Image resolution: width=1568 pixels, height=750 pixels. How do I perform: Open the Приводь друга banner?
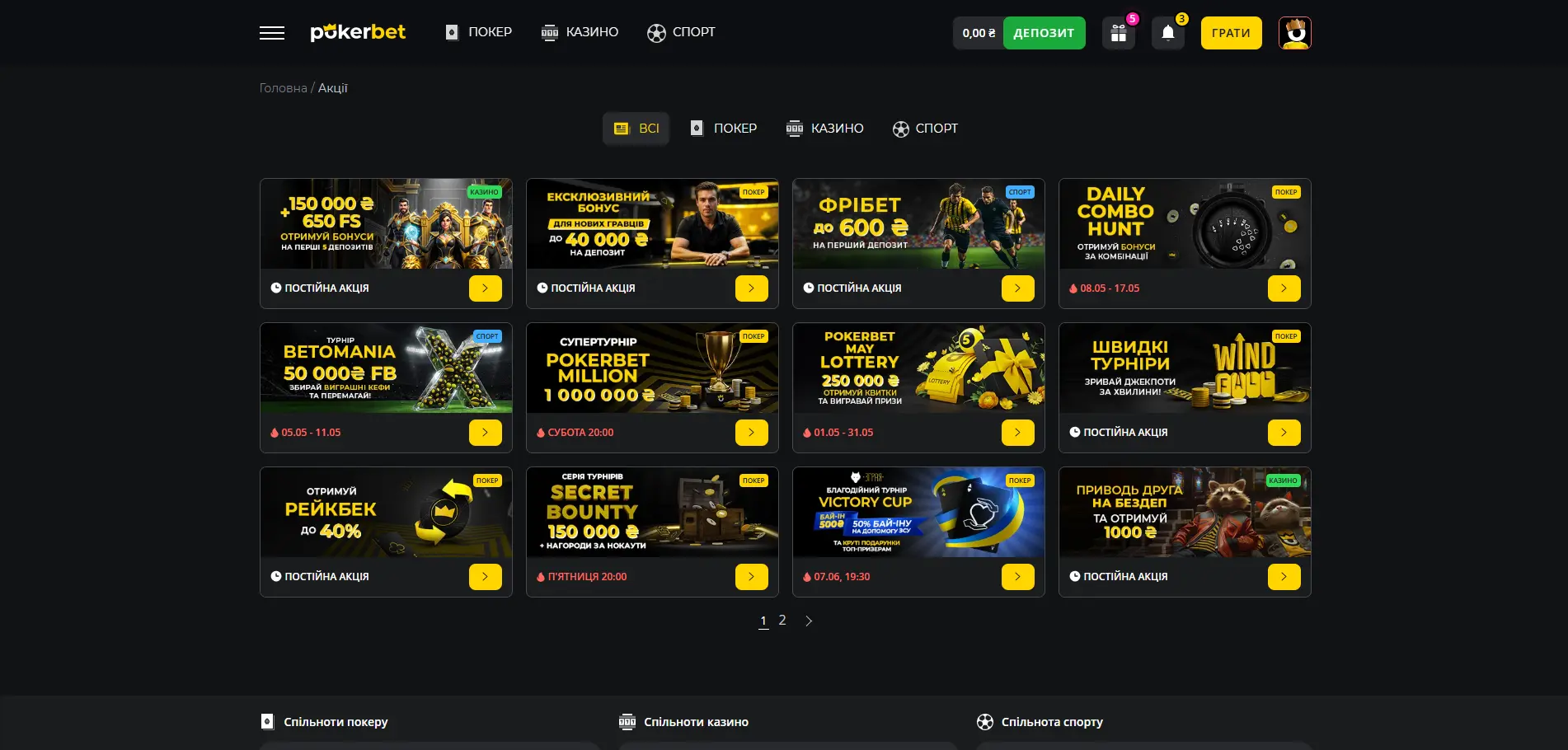click(1185, 512)
